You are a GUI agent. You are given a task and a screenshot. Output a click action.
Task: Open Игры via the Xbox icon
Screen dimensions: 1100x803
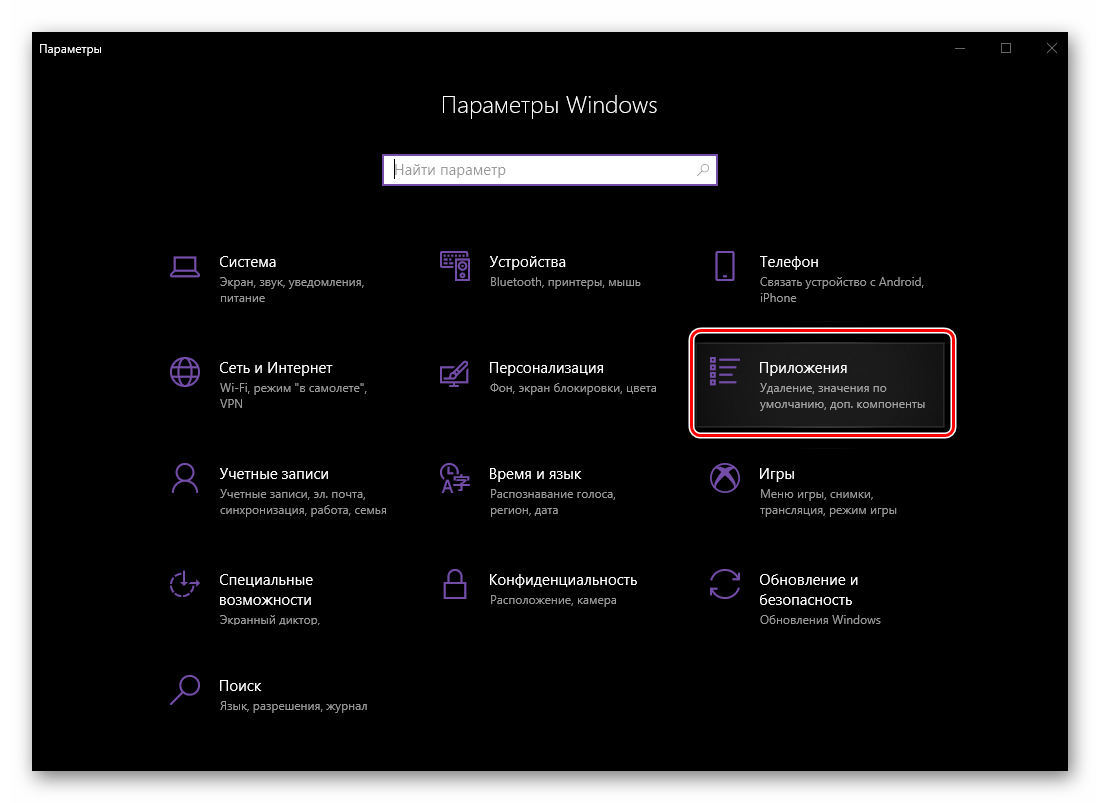pos(725,478)
